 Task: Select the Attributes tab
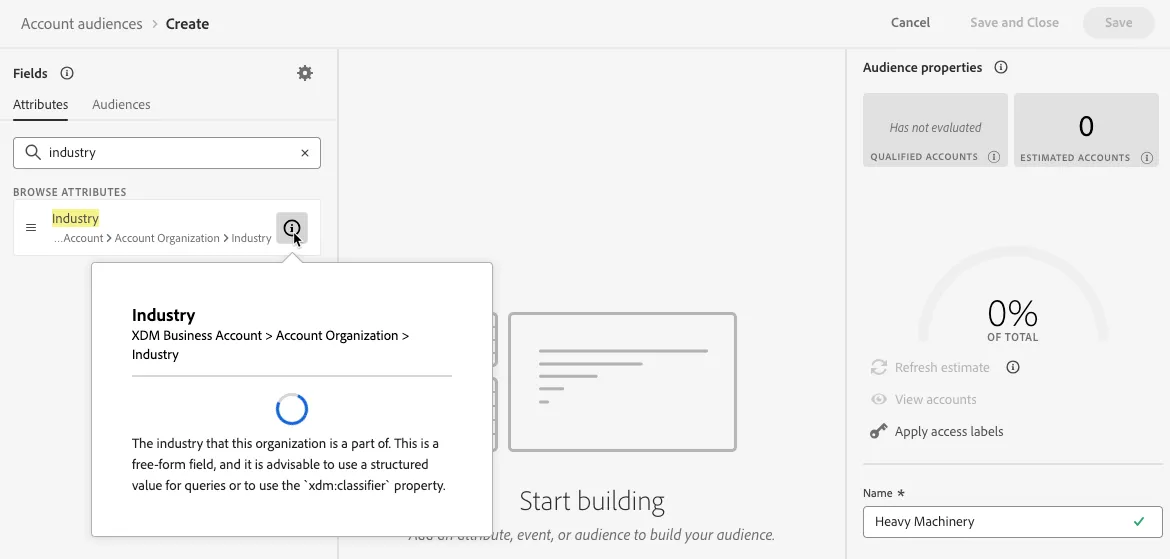(x=40, y=104)
